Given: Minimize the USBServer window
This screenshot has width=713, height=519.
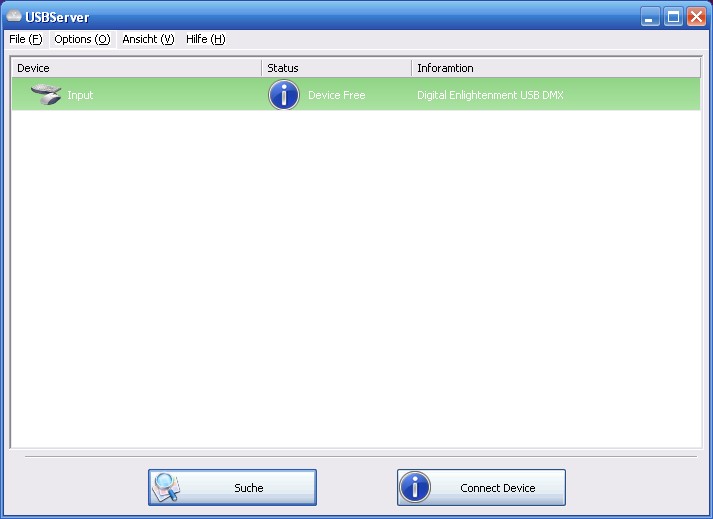Looking at the screenshot, I should coord(651,17).
